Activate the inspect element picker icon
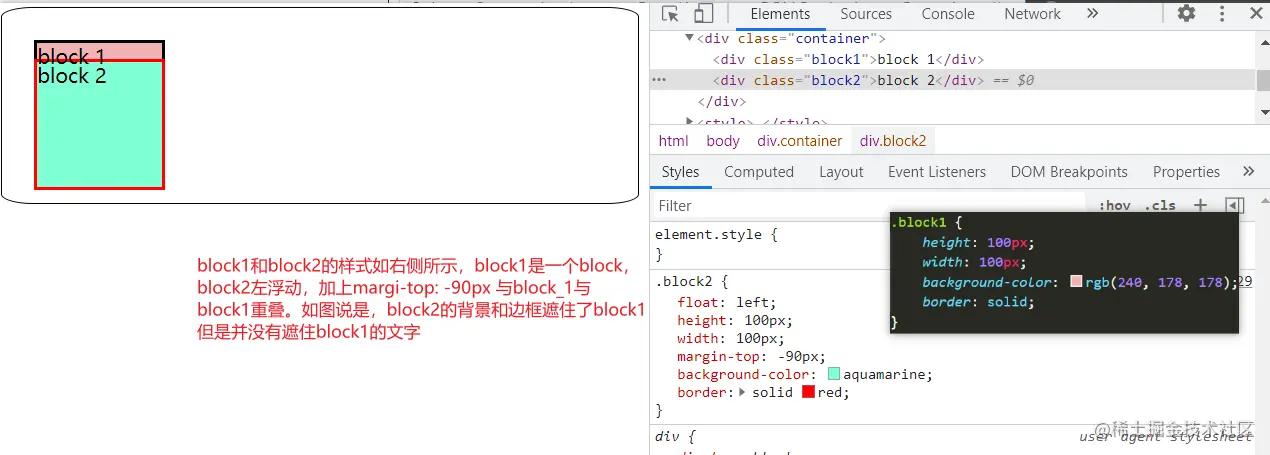 [x=670, y=14]
